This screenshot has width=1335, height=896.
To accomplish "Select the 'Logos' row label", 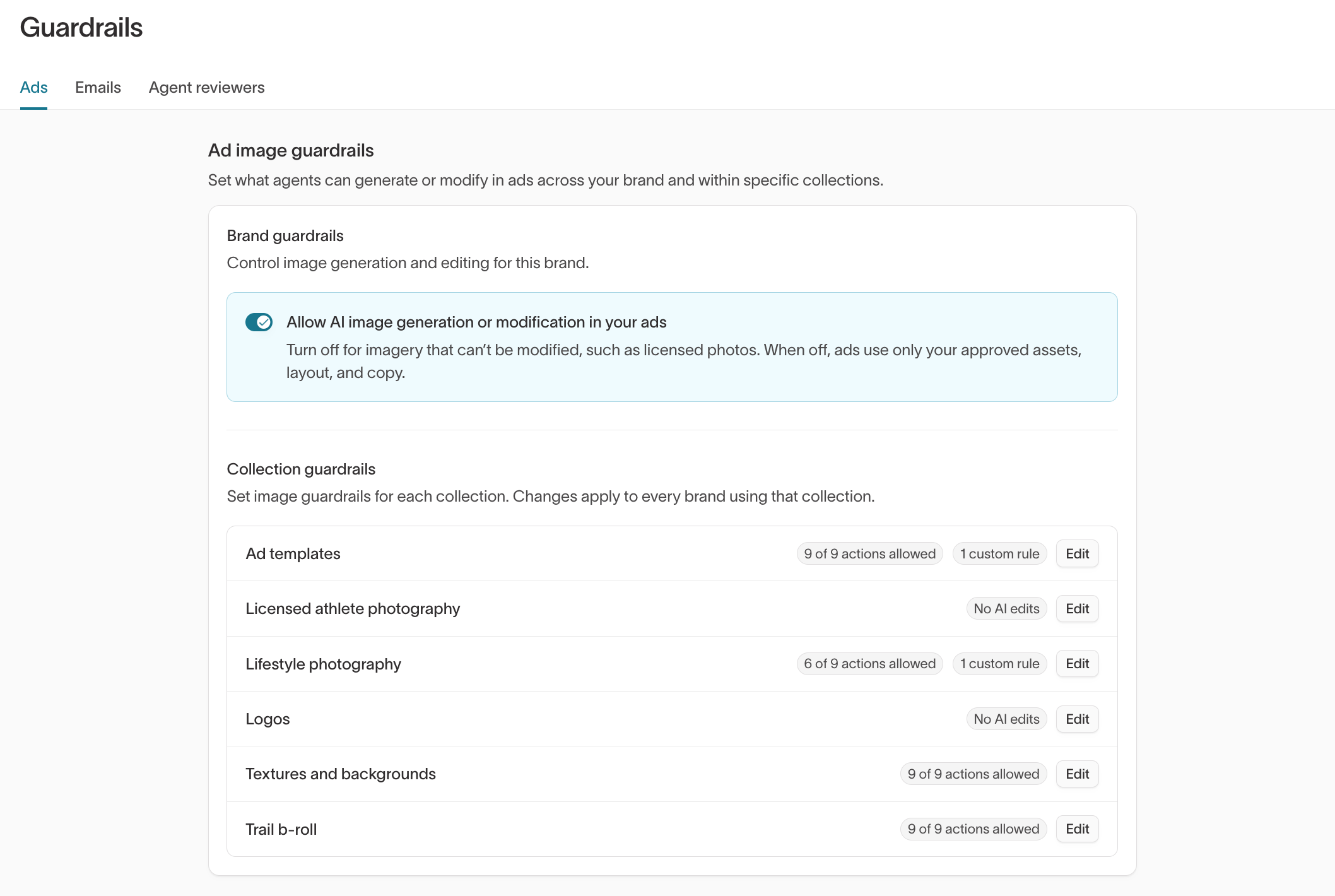I will [268, 719].
